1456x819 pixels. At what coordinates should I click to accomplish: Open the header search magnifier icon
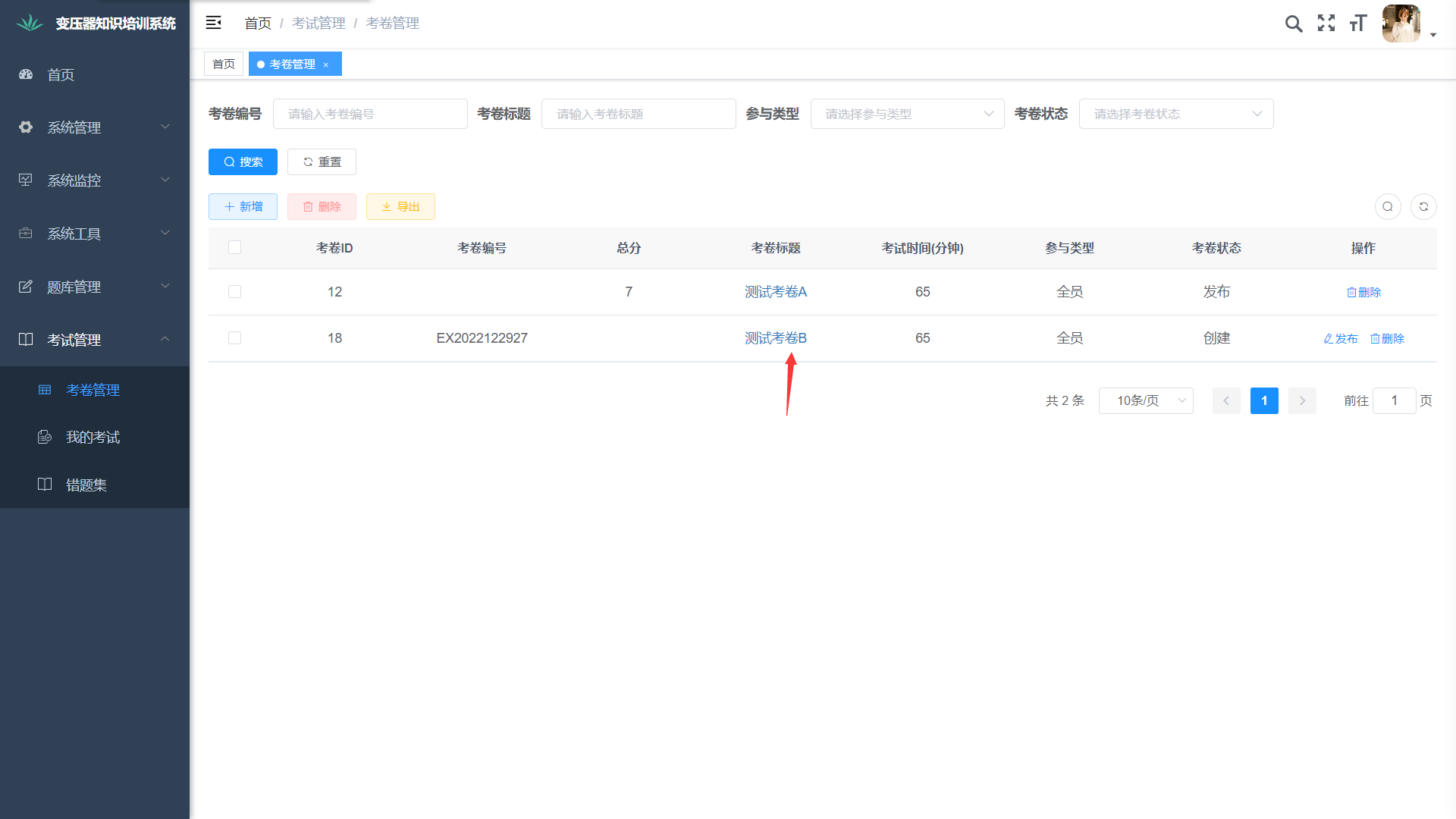pos(1294,24)
